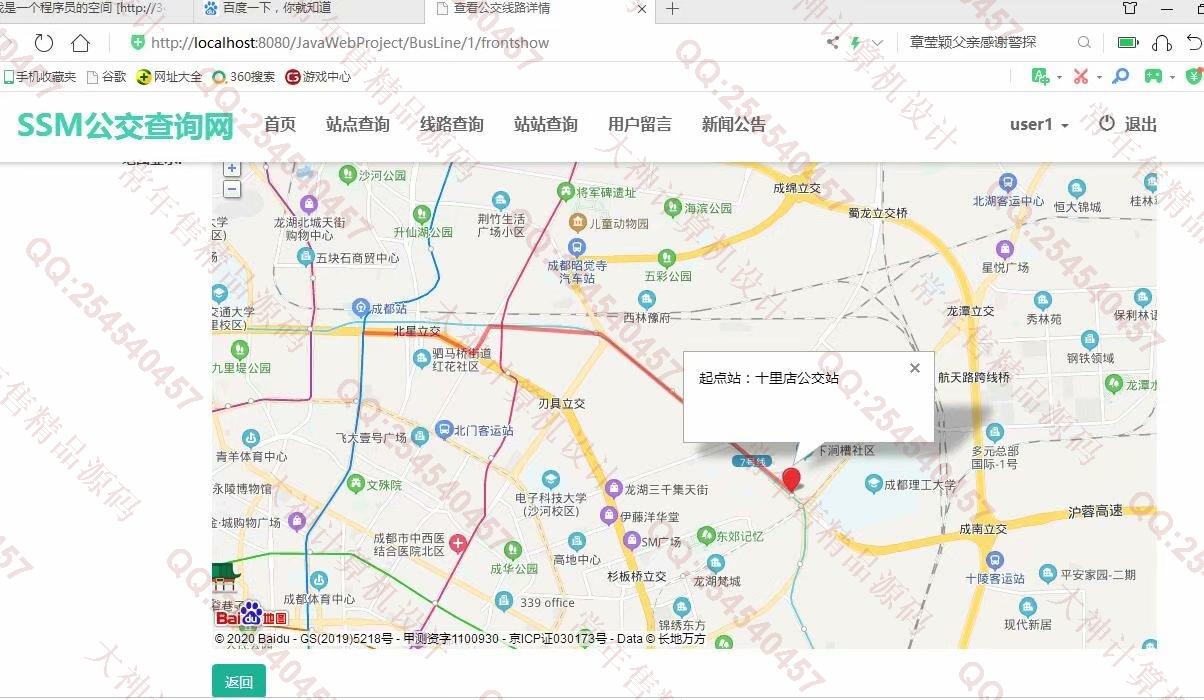Viewport: 1204px width, 700px height.
Task: Click the search box with 章莹颖父亲感谢警探
Action: (973, 42)
